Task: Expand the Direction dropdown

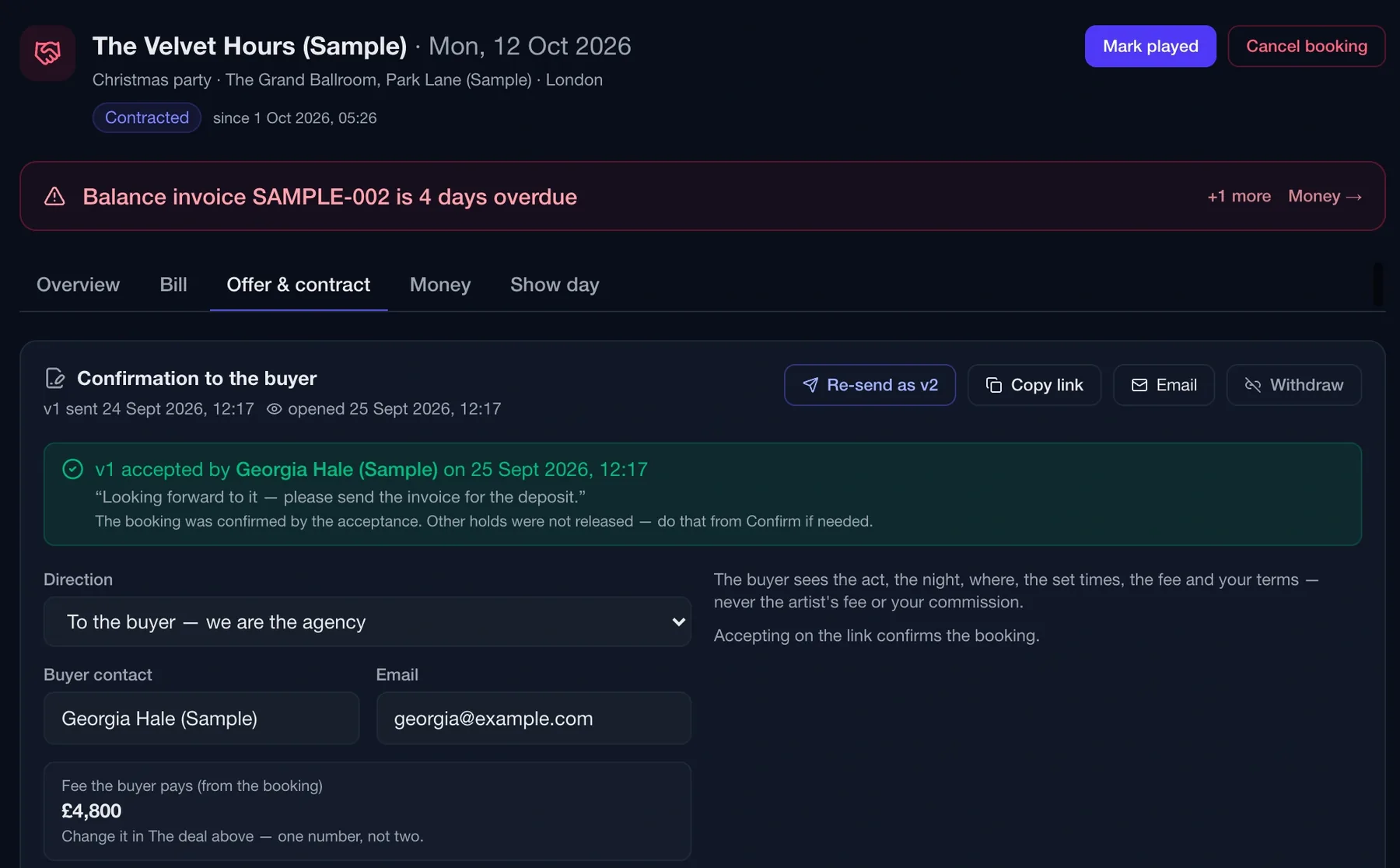Action: point(367,621)
